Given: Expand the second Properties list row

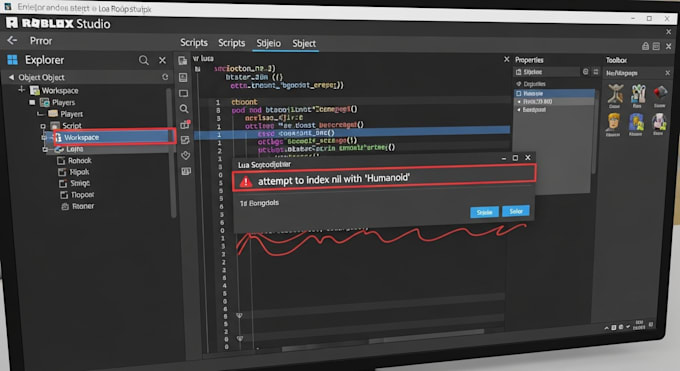Looking at the screenshot, I should tap(519, 102).
